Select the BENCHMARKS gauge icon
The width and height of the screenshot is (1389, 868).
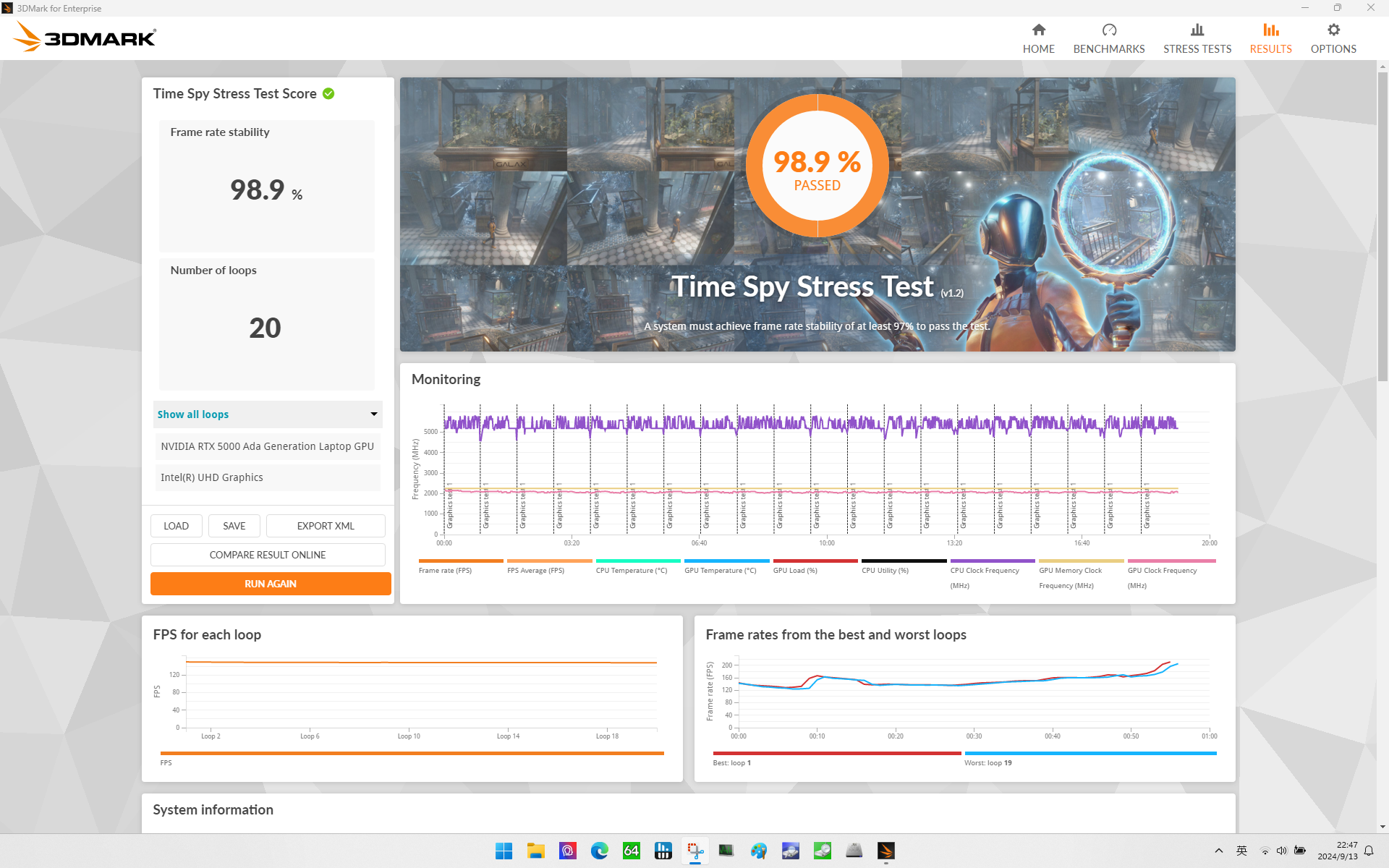(1108, 30)
